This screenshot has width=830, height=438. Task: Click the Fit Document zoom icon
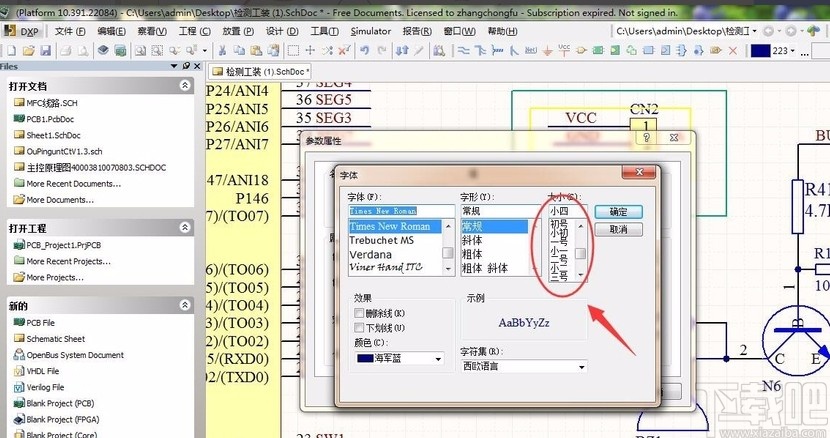pyautogui.click(x=140, y=51)
